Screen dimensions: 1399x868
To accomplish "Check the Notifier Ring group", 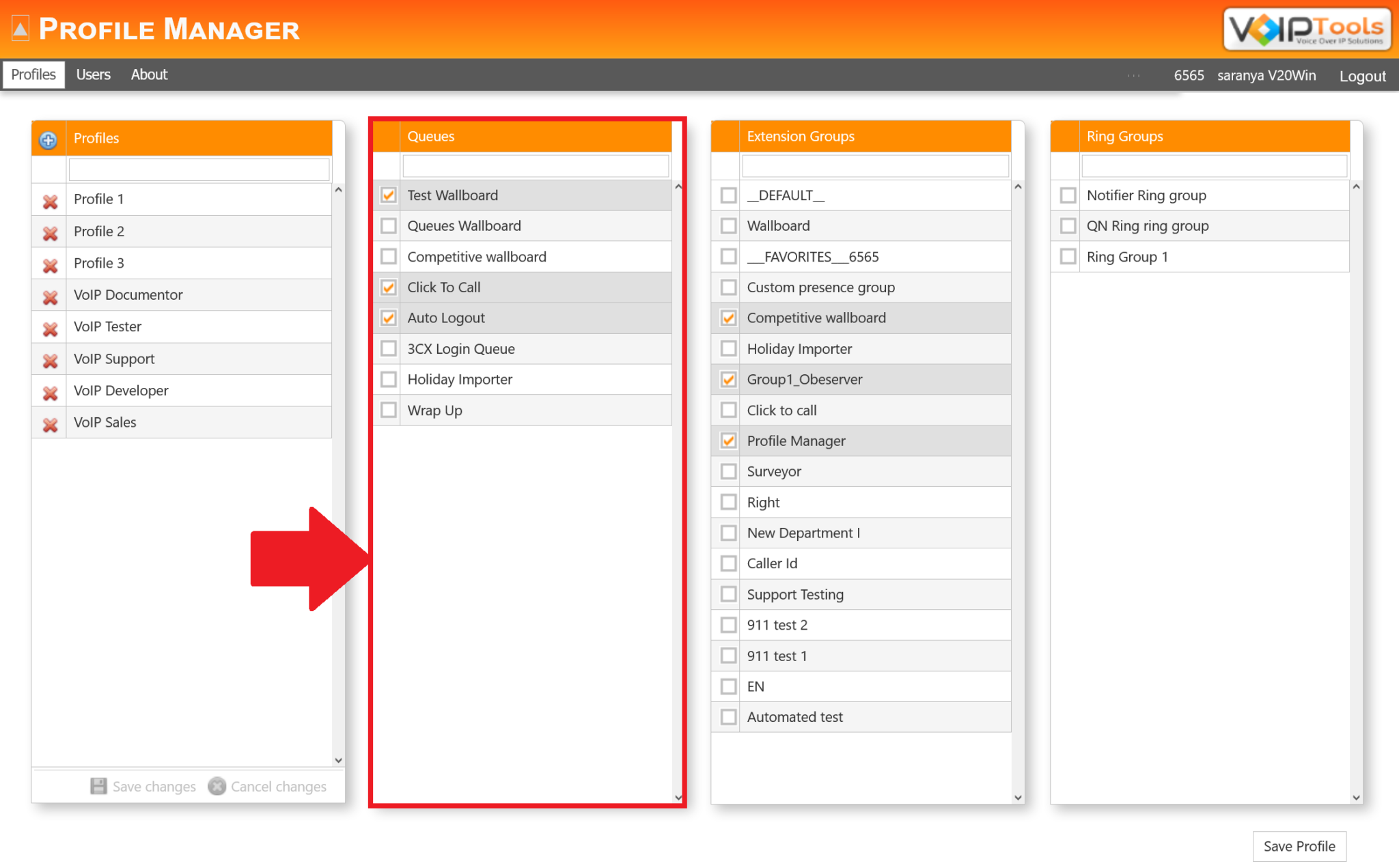I will (x=1067, y=195).
